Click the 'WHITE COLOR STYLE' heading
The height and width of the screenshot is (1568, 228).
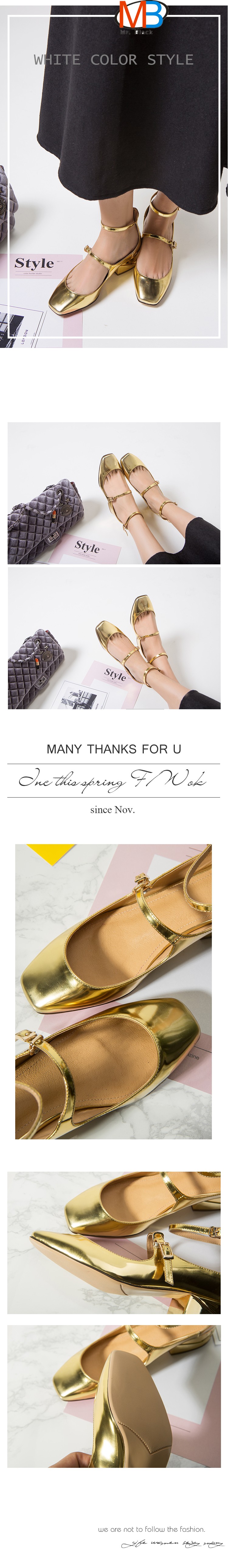click(x=114, y=60)
